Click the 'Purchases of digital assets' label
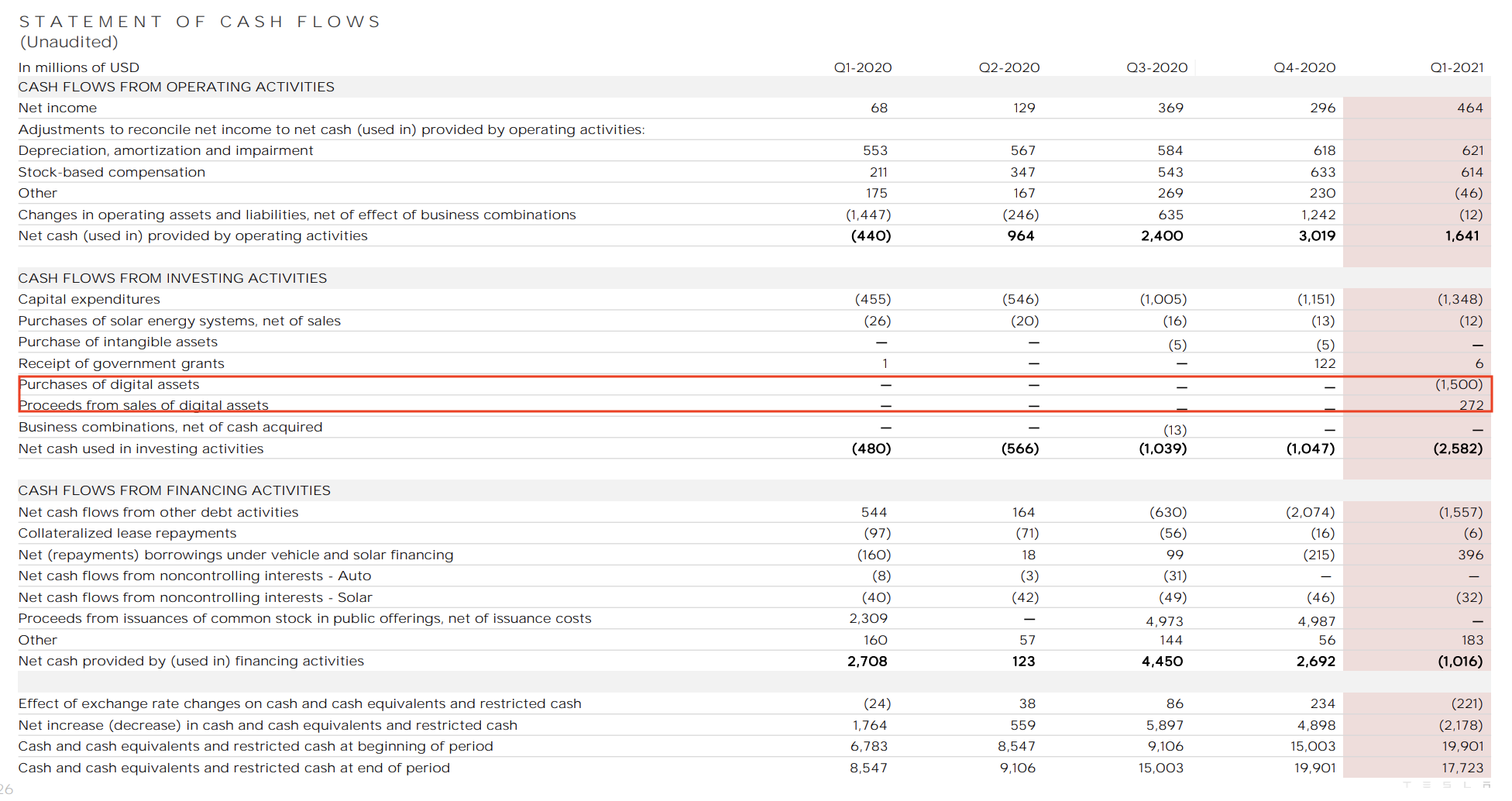Viewport: 1512px width, 801px height. (109, 384)
